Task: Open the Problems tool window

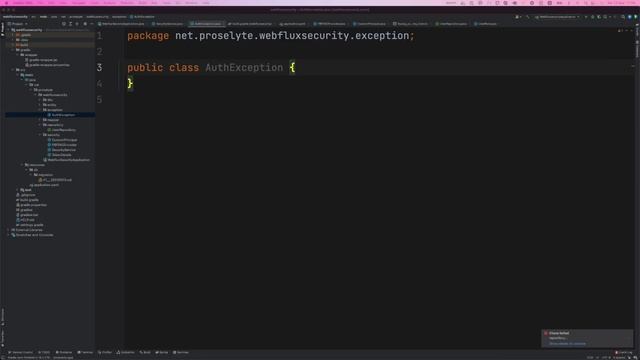Action: pos(64,352)
